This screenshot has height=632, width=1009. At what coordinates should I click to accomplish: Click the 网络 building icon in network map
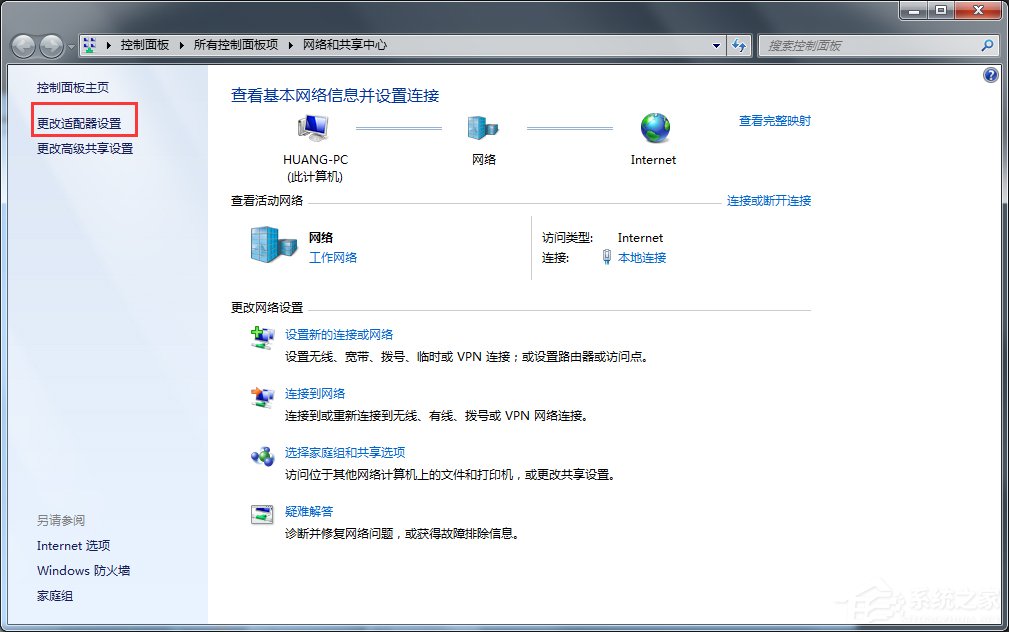[483, 127]
